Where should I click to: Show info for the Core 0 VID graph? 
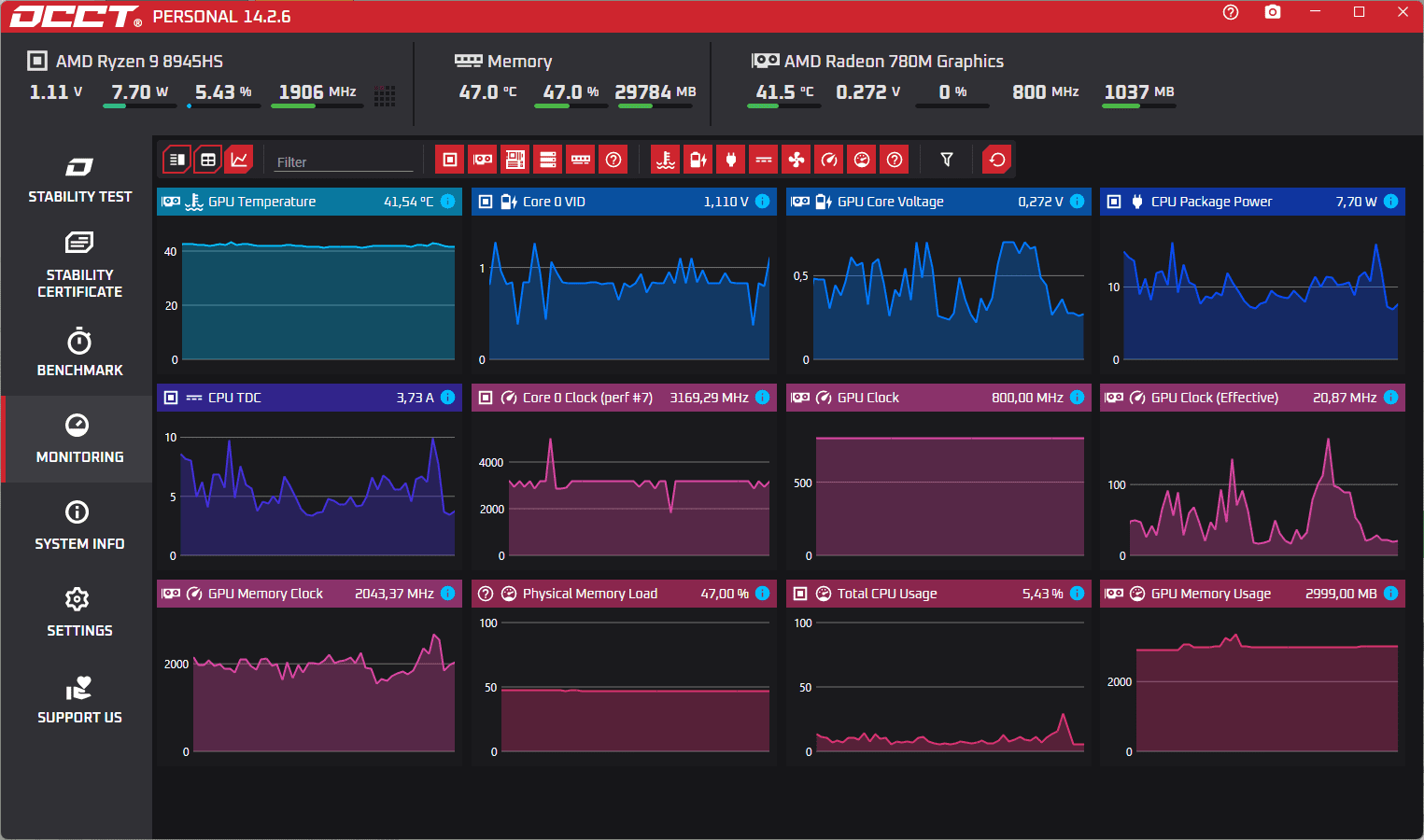click(x=763, y=202)
